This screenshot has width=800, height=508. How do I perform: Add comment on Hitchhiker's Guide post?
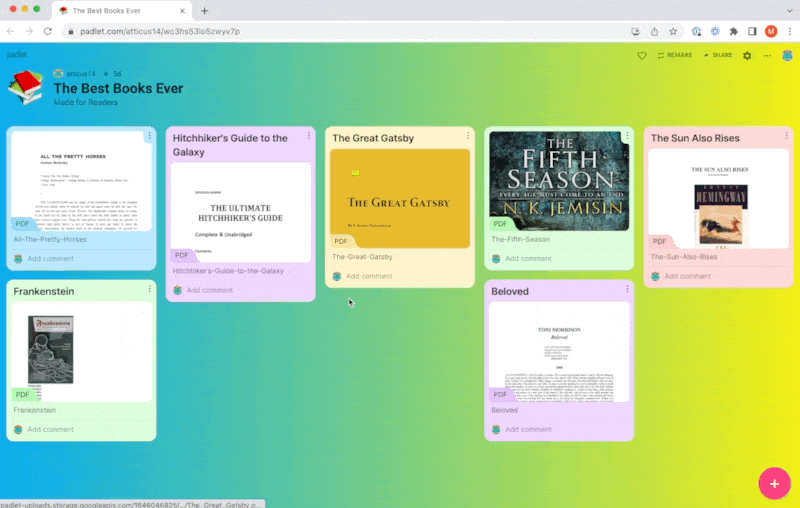[210, 290]
